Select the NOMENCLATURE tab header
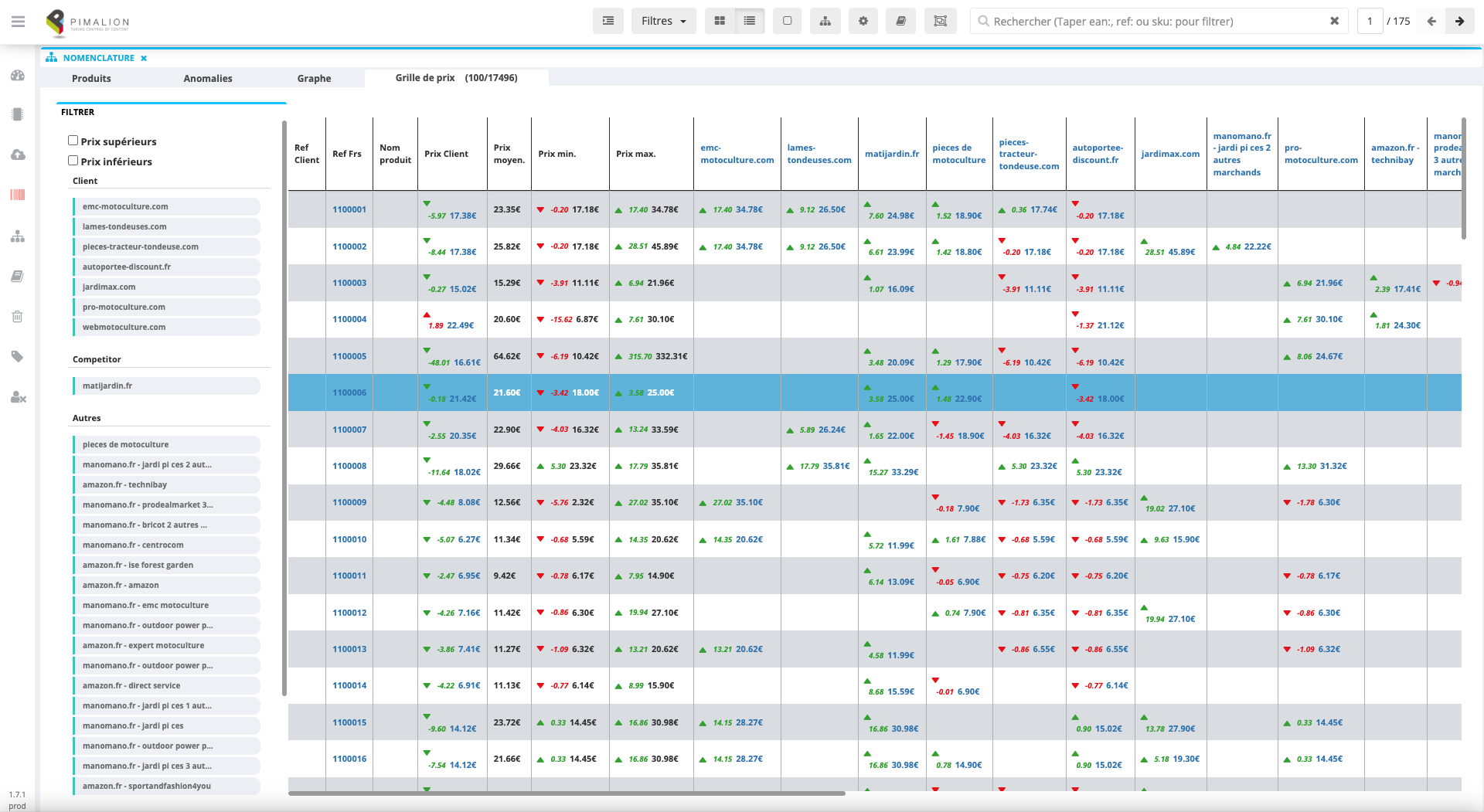Image resolution: width=1484 pixels, height=812 pixels. click(x=98, y=58)
